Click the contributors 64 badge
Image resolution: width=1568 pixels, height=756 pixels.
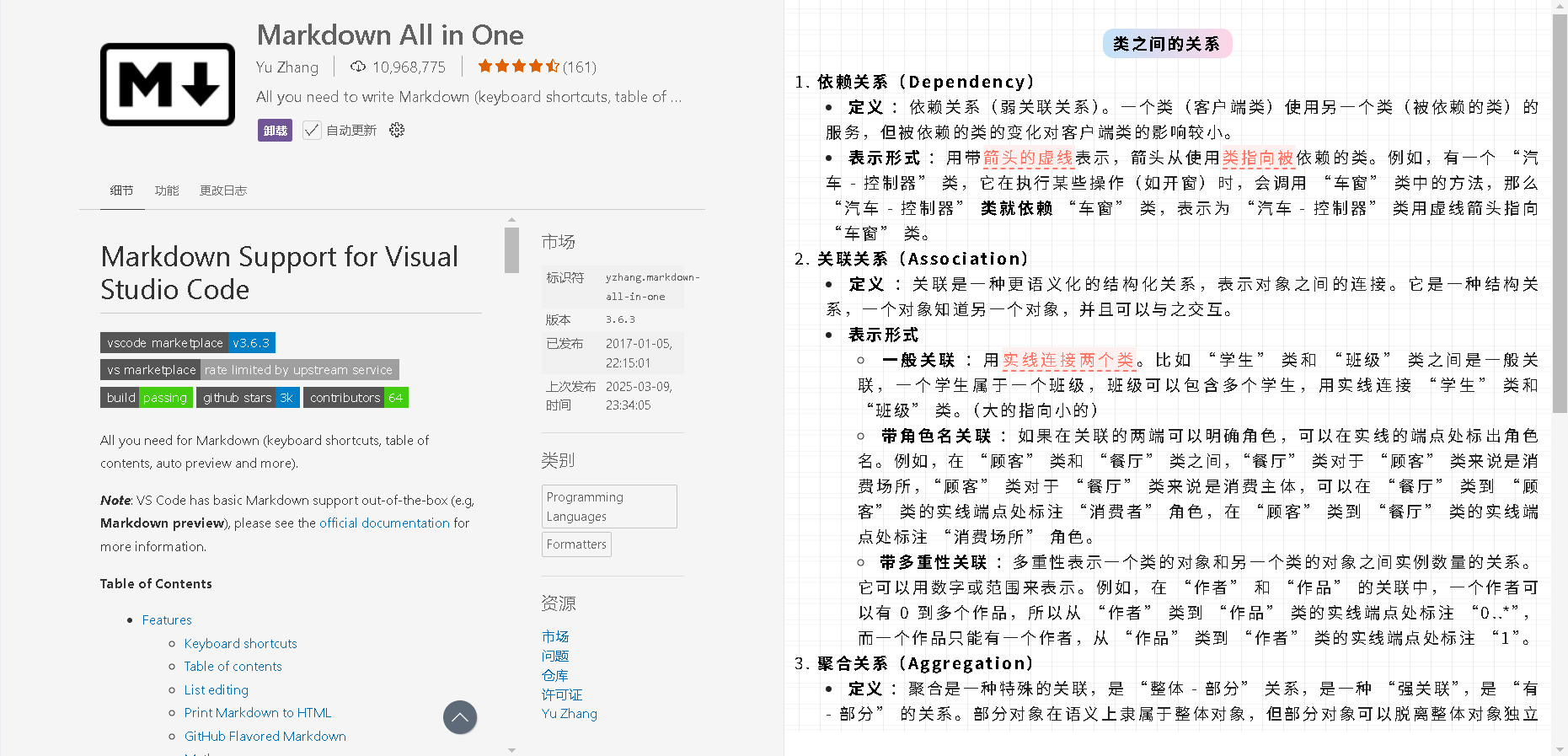pos(356,398)
